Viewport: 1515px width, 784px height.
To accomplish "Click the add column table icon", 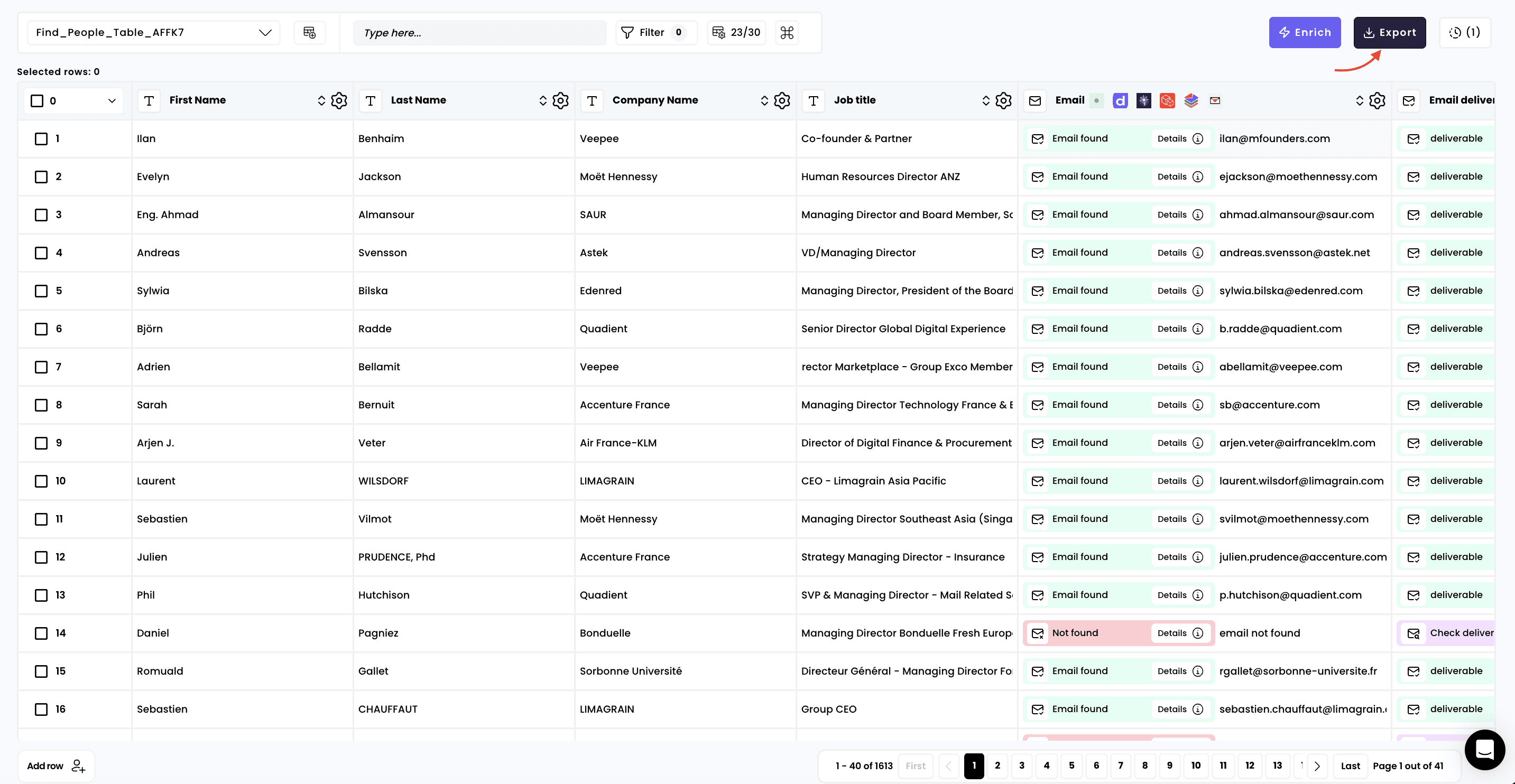I will (309, 32).
